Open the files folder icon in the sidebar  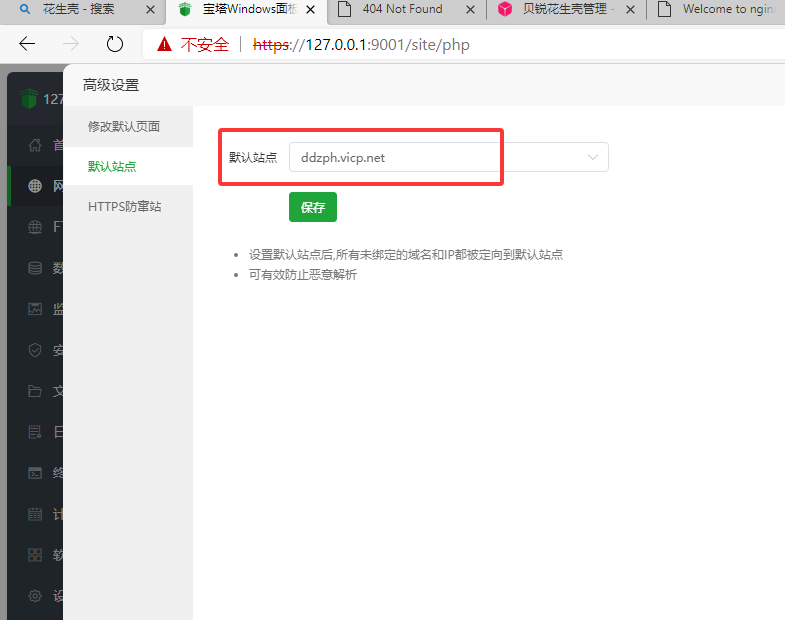[x=35, y=391]
